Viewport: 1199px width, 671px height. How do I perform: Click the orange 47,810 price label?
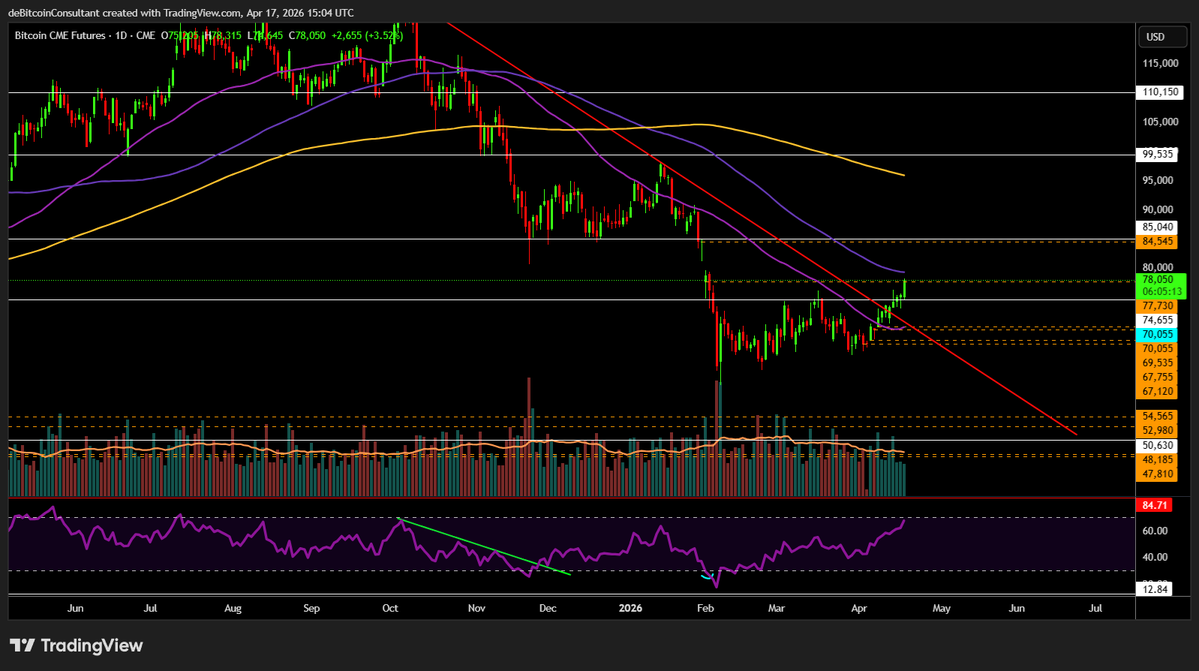(x=1158, y=474)
